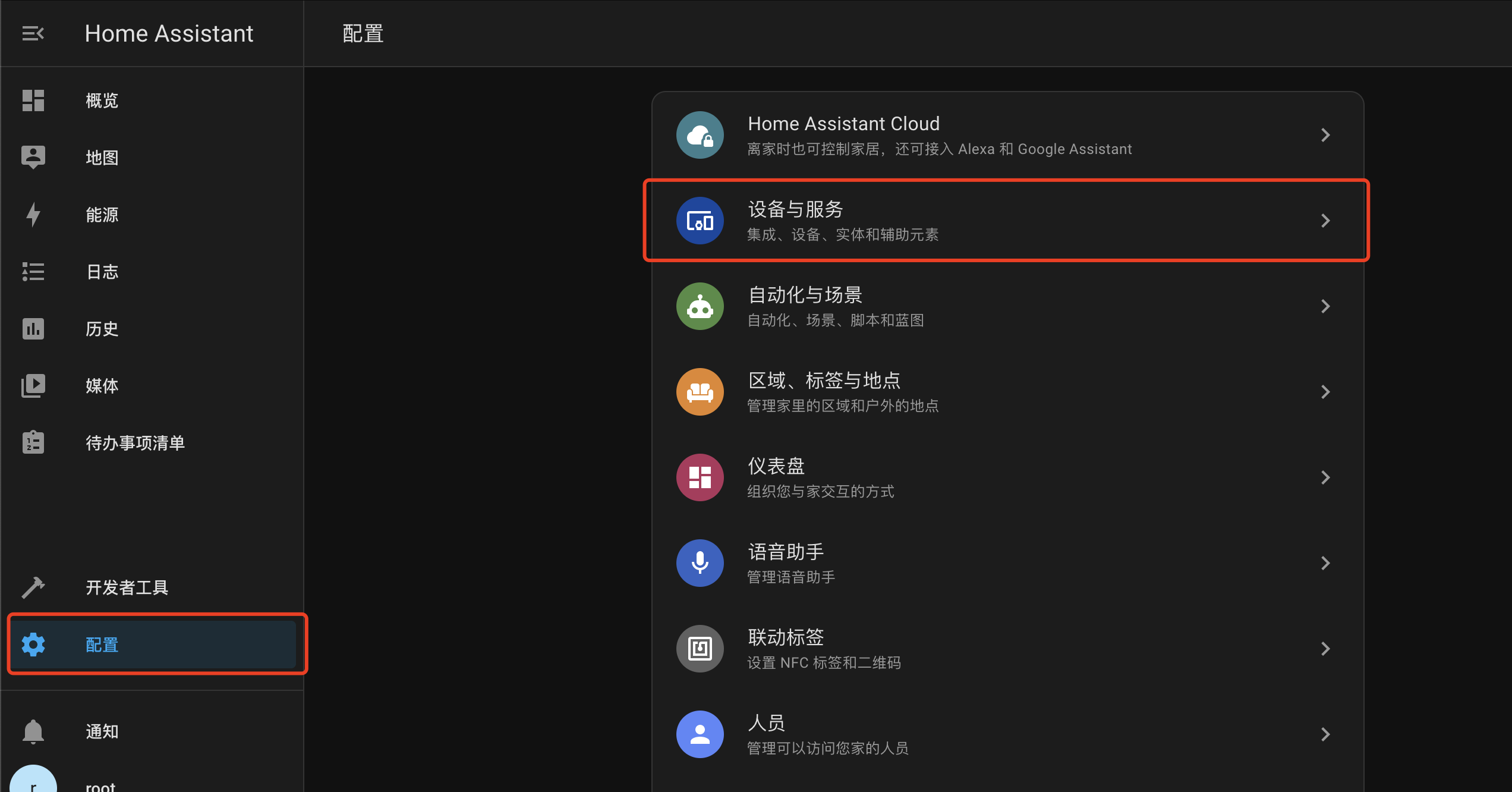Viewport: 1512px width, 792px height.
Task: Click description mentioning Alexa 和 Google Assistant
Action: (940, 149)
